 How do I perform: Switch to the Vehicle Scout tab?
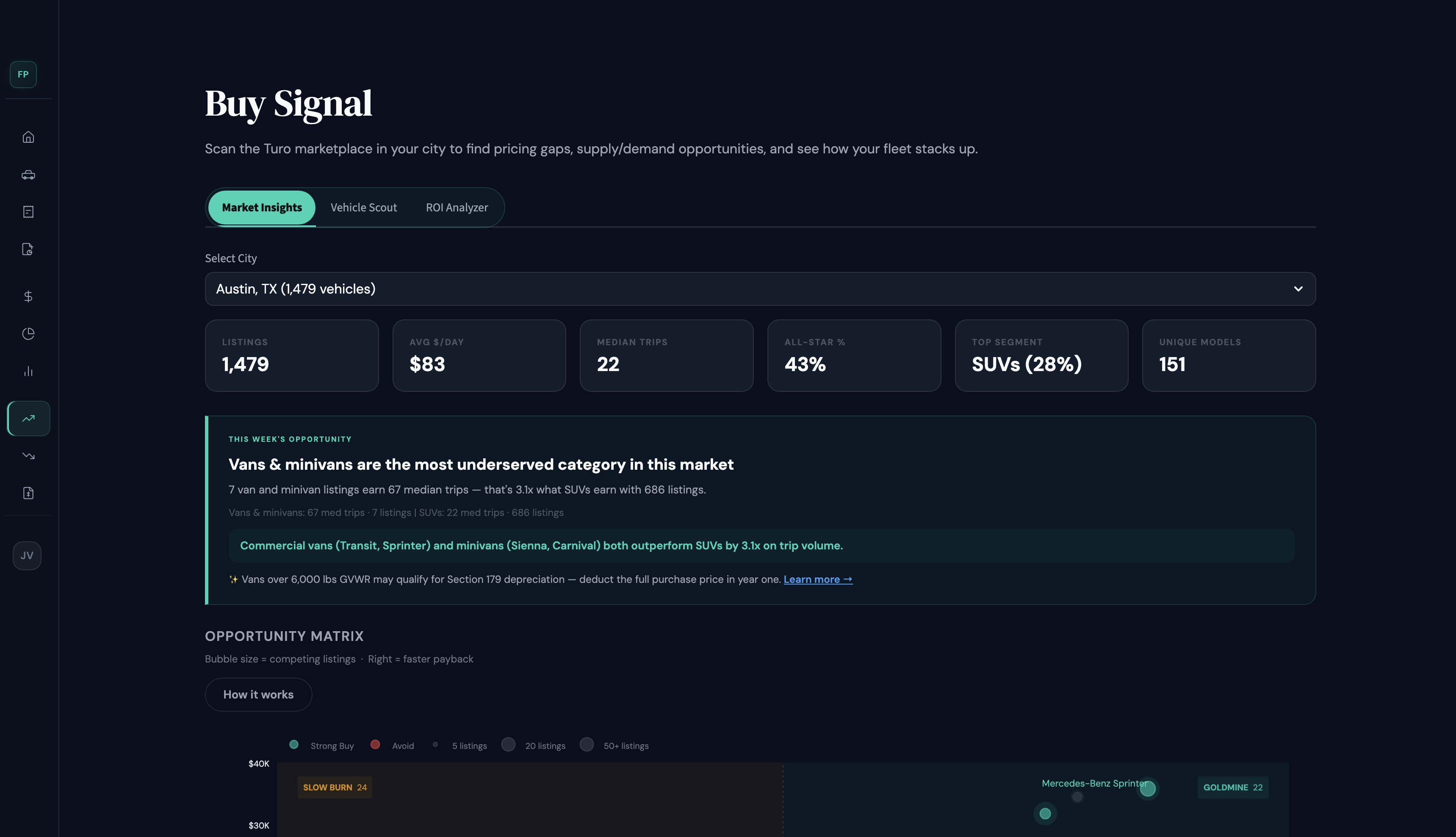point(363,208)
